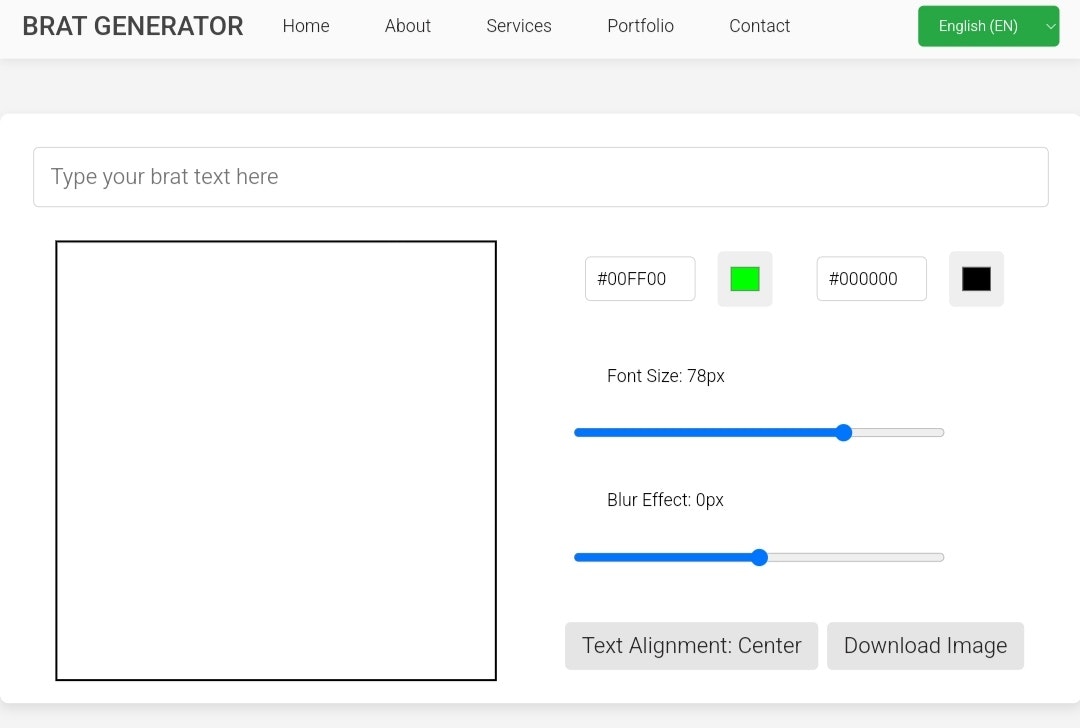Toggle Text Alignment from Center
The height and width of the screenshot is (728, 1080).
point(691,645)
